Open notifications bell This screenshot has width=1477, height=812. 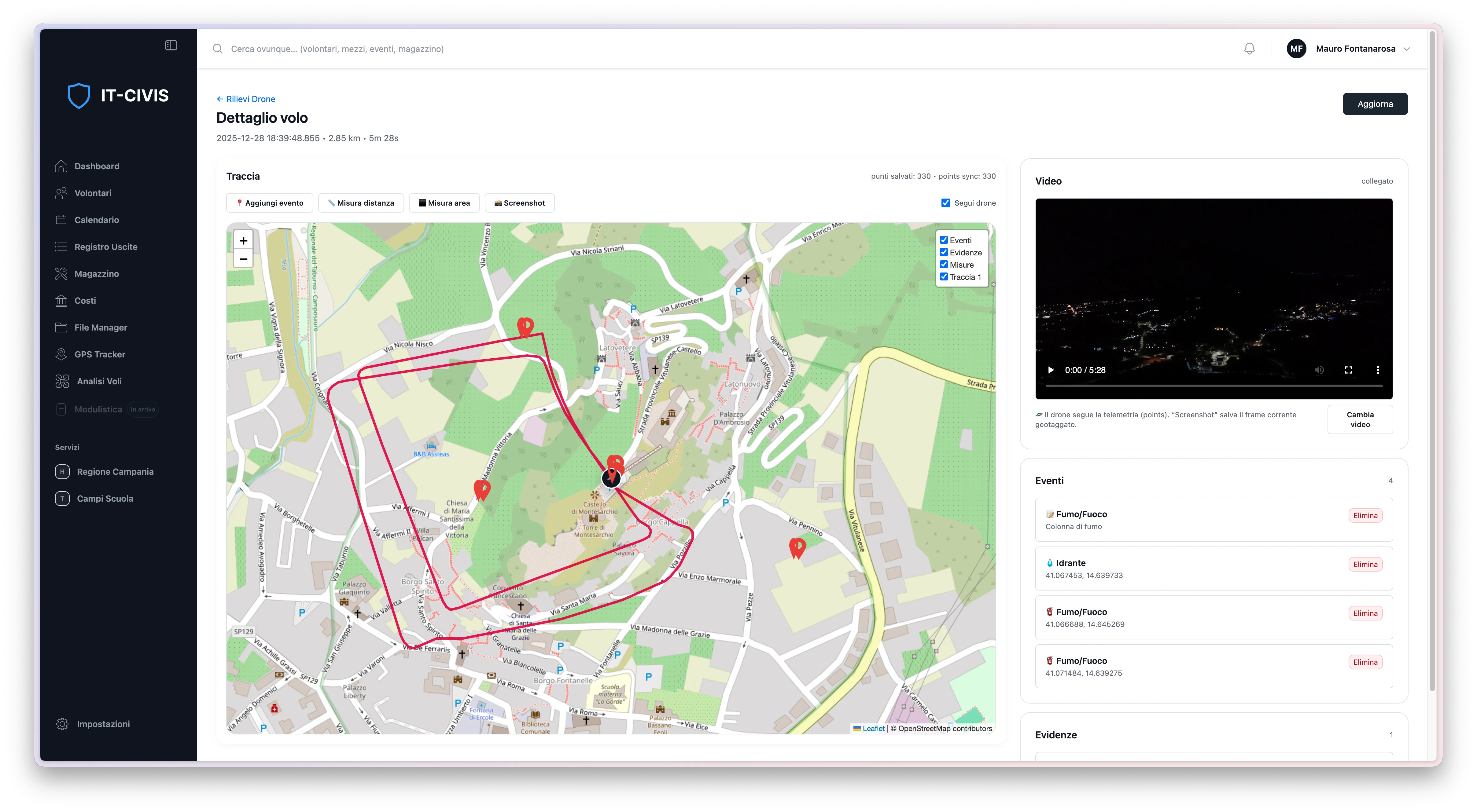[x=1249, y=49]
